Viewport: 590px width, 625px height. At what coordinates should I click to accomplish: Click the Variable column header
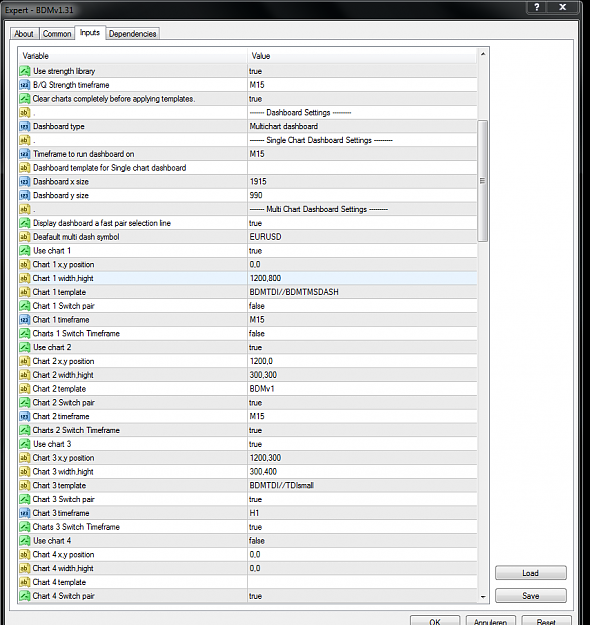coord(132,56)
